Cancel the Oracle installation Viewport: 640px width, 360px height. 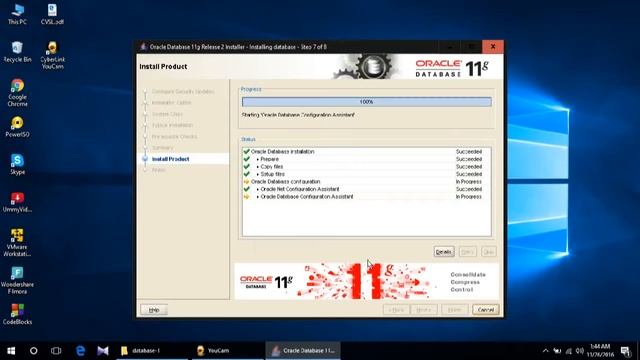click(486, 310)
